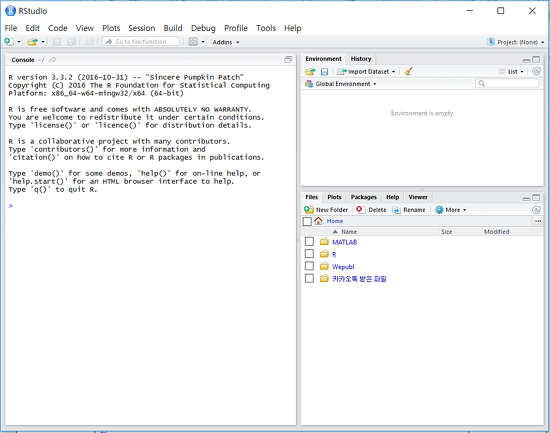Open the Tools menu

[x=266, y=28]
